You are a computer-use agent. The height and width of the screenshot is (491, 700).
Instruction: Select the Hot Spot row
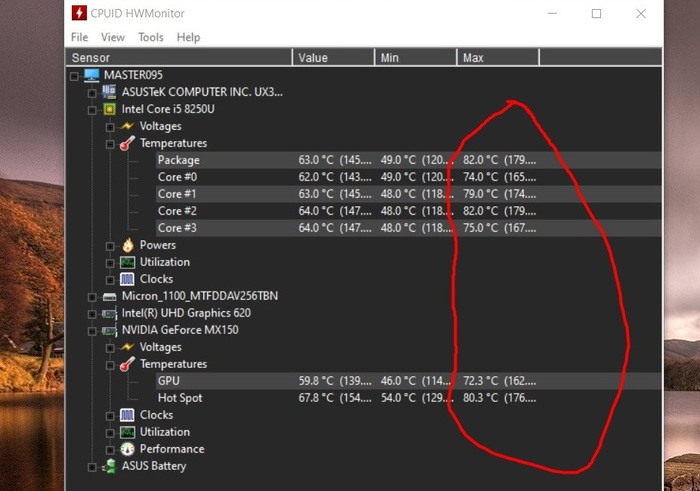click(x=408, y=398)
